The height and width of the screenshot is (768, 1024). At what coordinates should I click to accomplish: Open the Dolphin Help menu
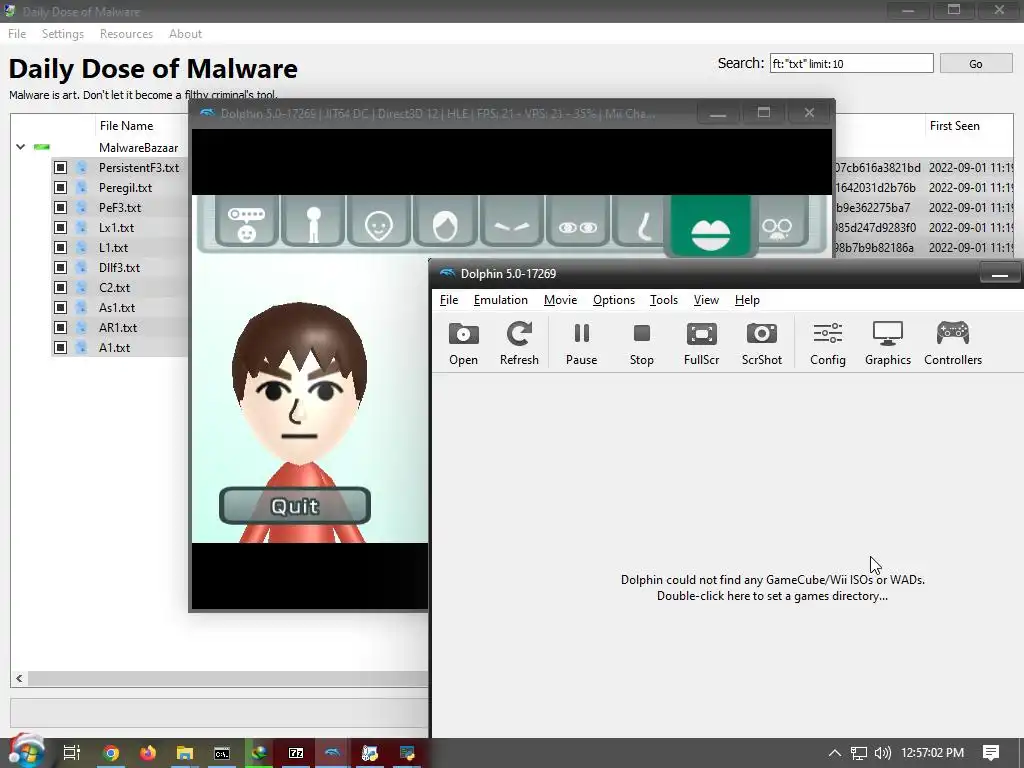[747, 300]
